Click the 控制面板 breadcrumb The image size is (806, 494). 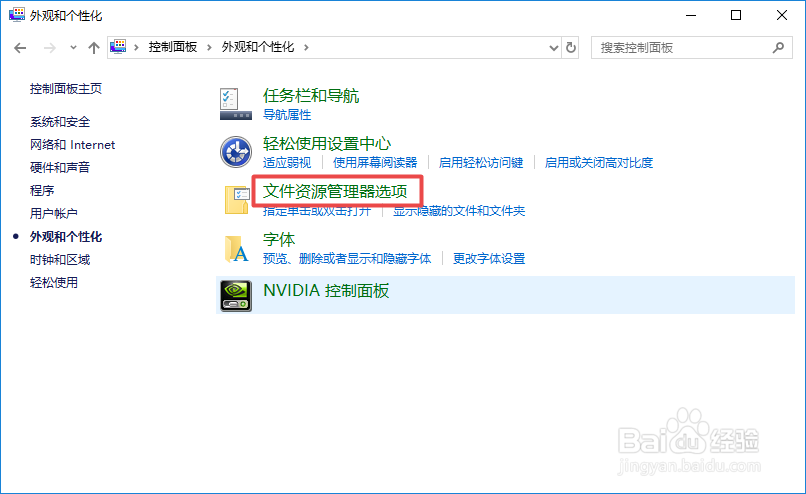click(x=173, y=47)
